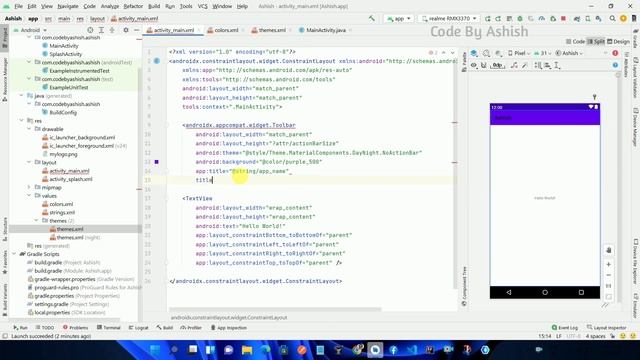This screenshot has width=640, height=360.
Task: Open the Problems tool window
Action: click(76, 327)
